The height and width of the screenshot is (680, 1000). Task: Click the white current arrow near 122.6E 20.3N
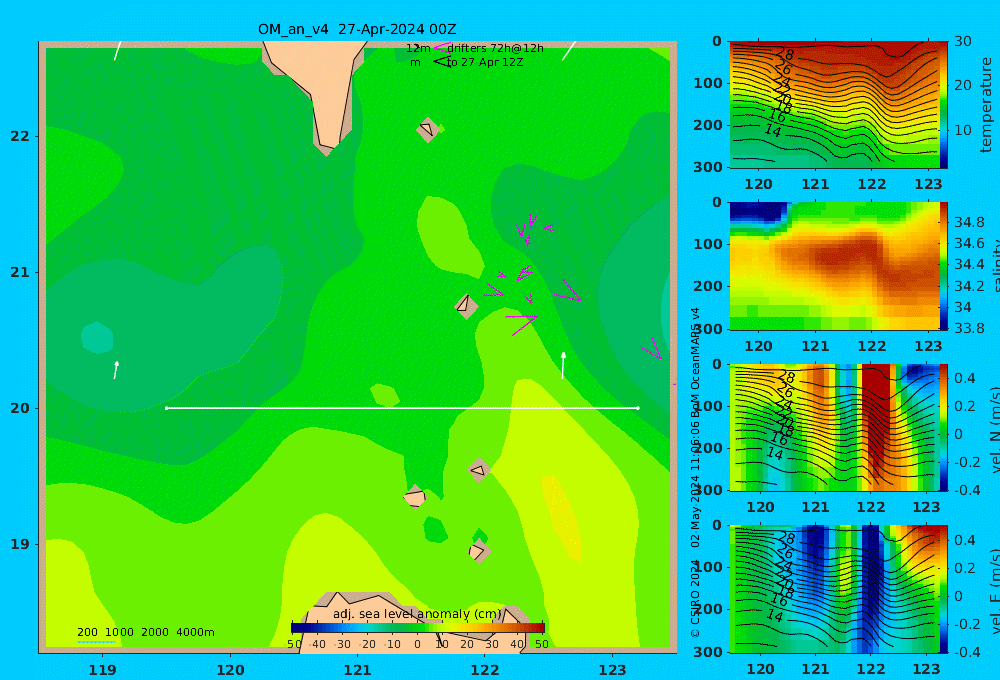coord(563,366)
